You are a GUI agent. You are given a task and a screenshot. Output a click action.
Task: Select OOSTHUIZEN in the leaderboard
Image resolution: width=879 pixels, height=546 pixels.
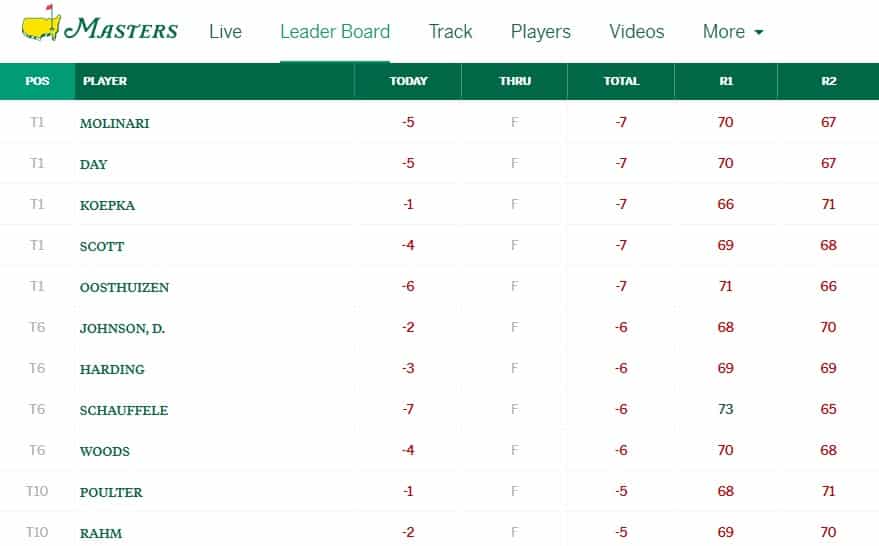coord(124,288)
